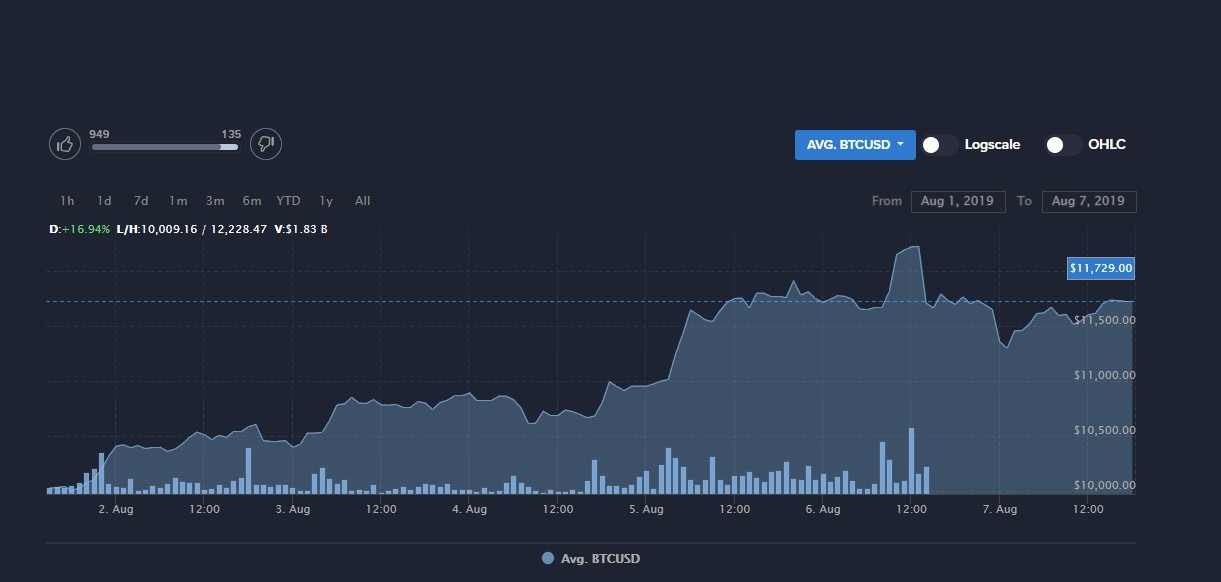This screenshot has height=582, width=1221.
Task: Select the All time range
Action: pos(362,200)
